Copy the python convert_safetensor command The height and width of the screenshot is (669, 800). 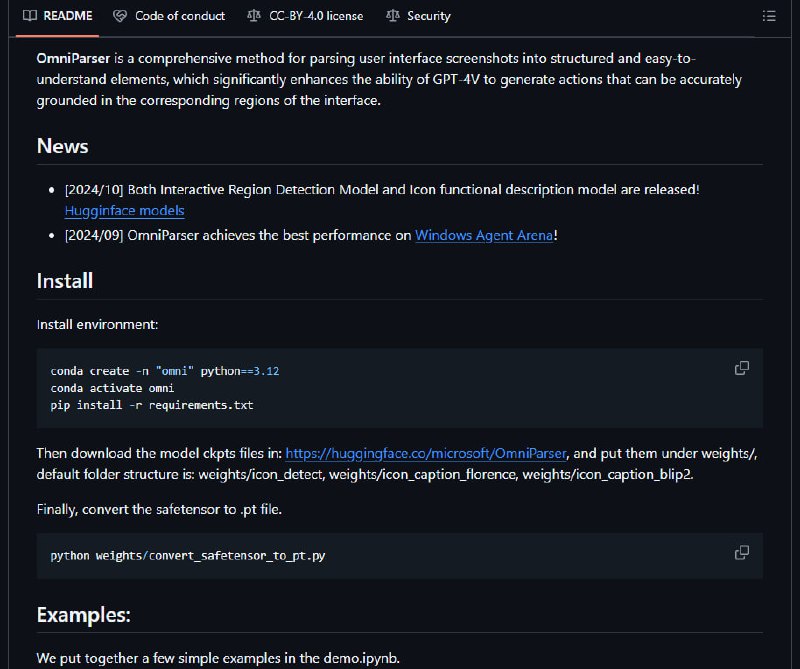click(x=741, y=553)
